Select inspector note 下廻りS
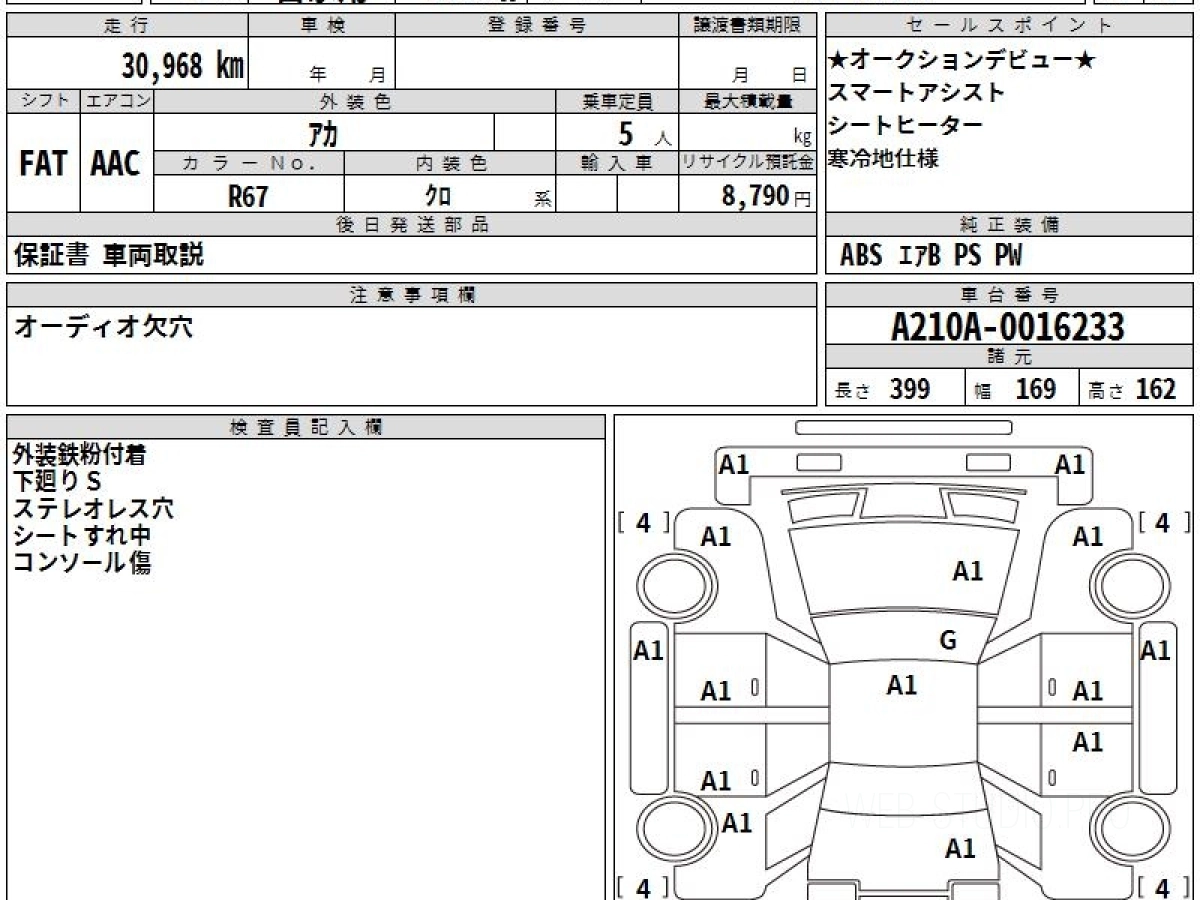 point(57,482)
